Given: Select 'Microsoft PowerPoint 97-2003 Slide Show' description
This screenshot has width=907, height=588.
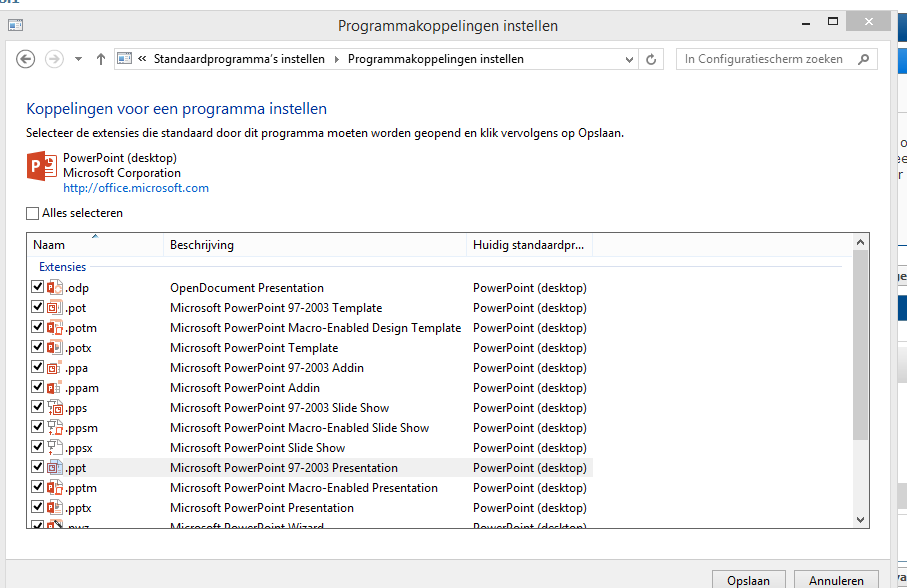Looking at the screenshot, I should tap(279, 408).
